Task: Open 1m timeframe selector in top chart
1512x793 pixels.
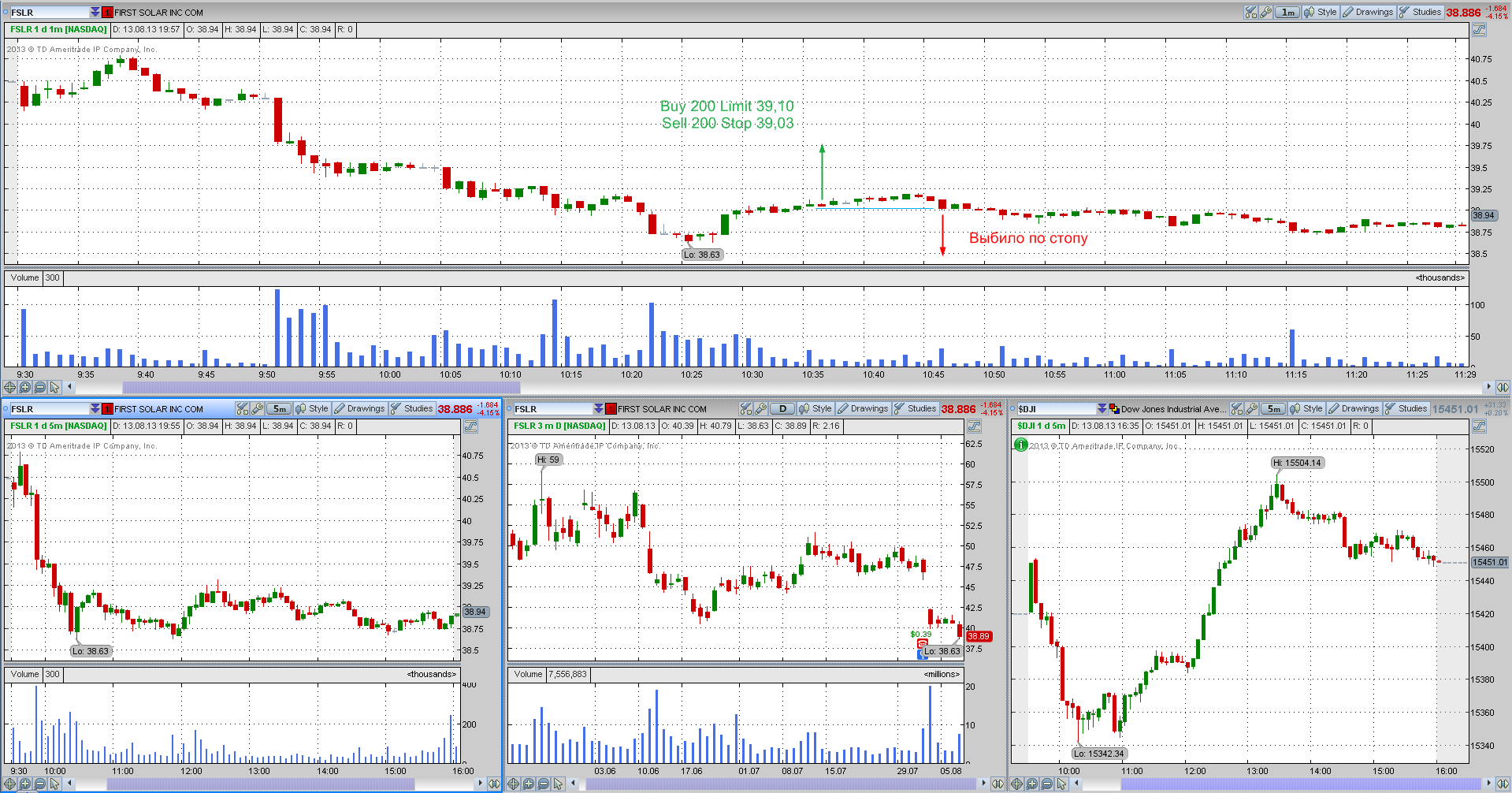Action: click(1287, 12)
